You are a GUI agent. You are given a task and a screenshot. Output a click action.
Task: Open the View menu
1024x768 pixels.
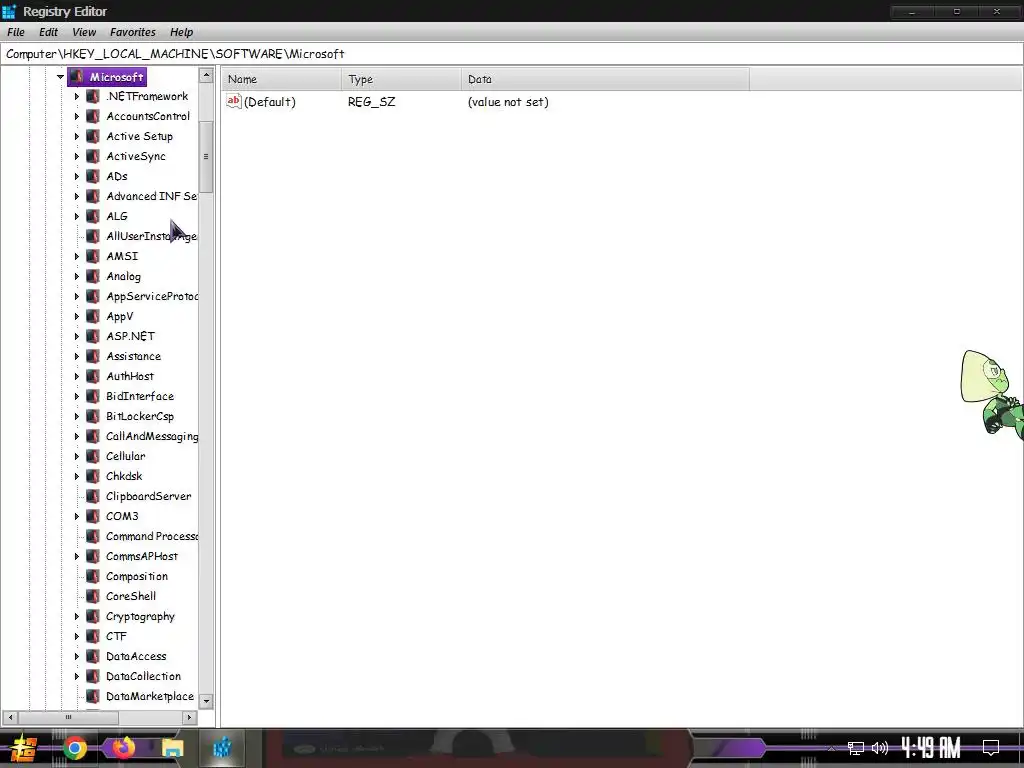84,32
